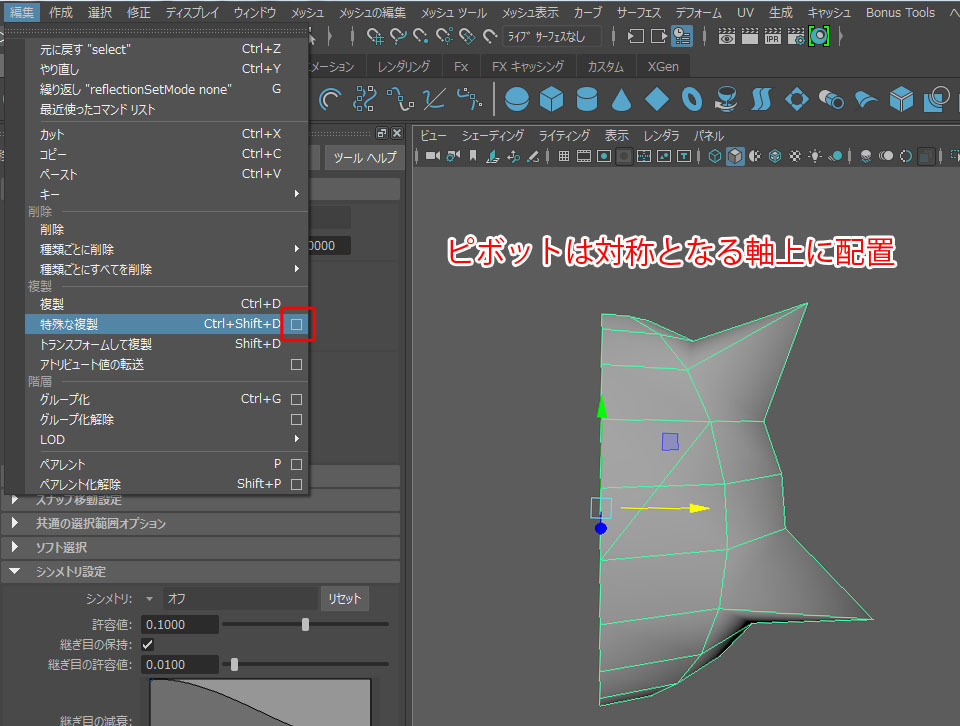The height and width of the screenshot is (726, 960).
Task: Click the green Y-axis manipulator arrow
Action: point(602,407)
